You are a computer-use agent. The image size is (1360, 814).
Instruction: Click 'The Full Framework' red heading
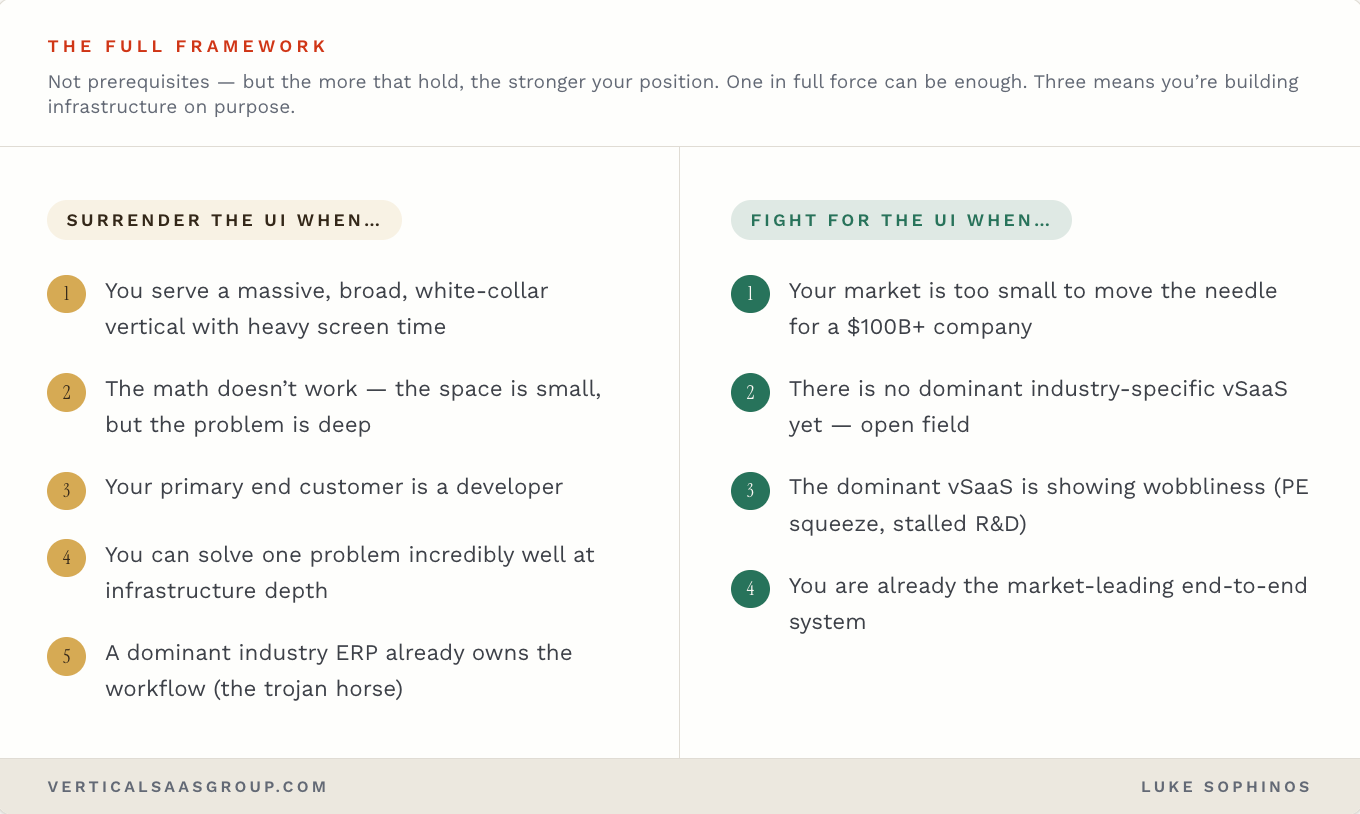point(188,46)
